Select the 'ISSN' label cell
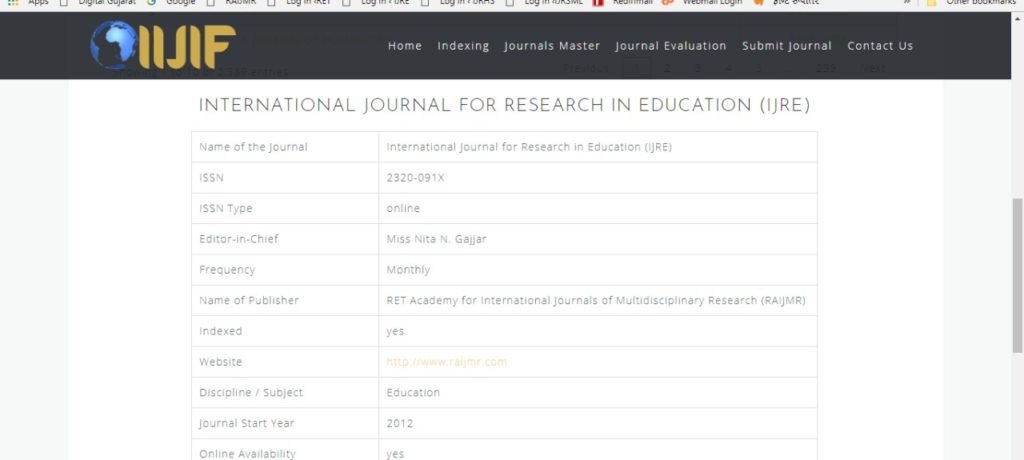This screenshot has height=460, width=1024. point(285,178)
